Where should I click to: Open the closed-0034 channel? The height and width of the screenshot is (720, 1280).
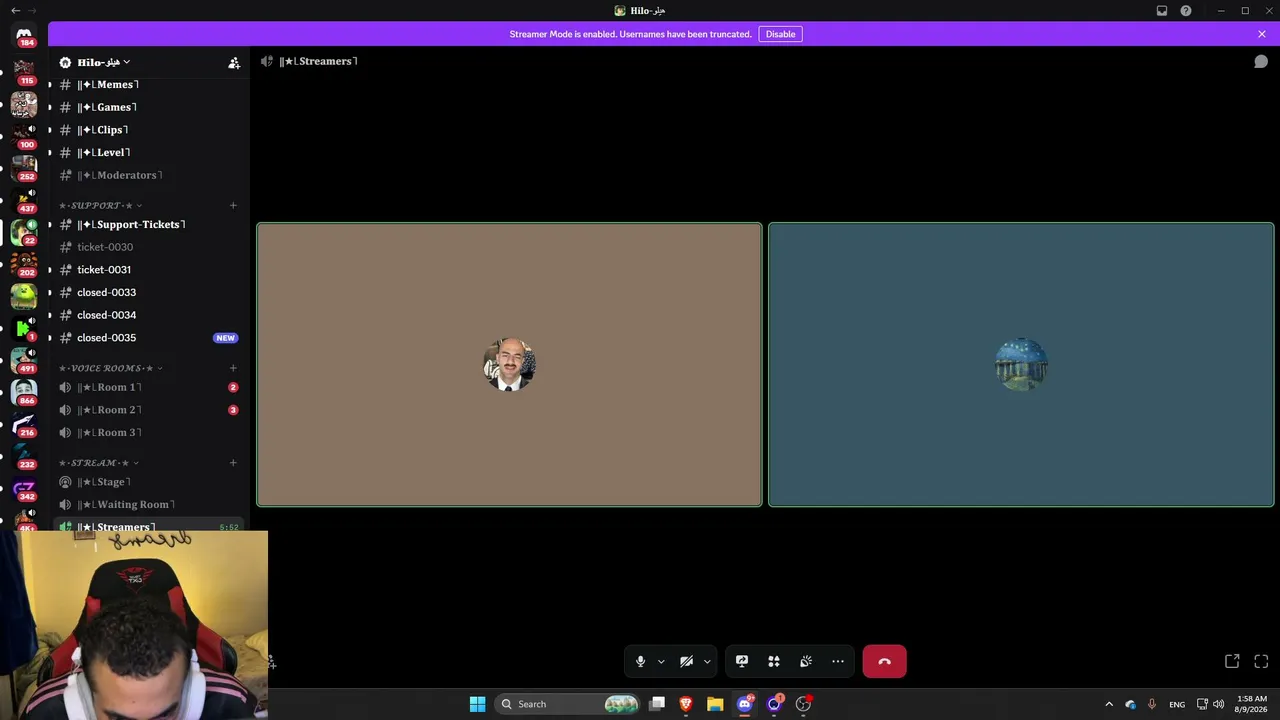149,315
